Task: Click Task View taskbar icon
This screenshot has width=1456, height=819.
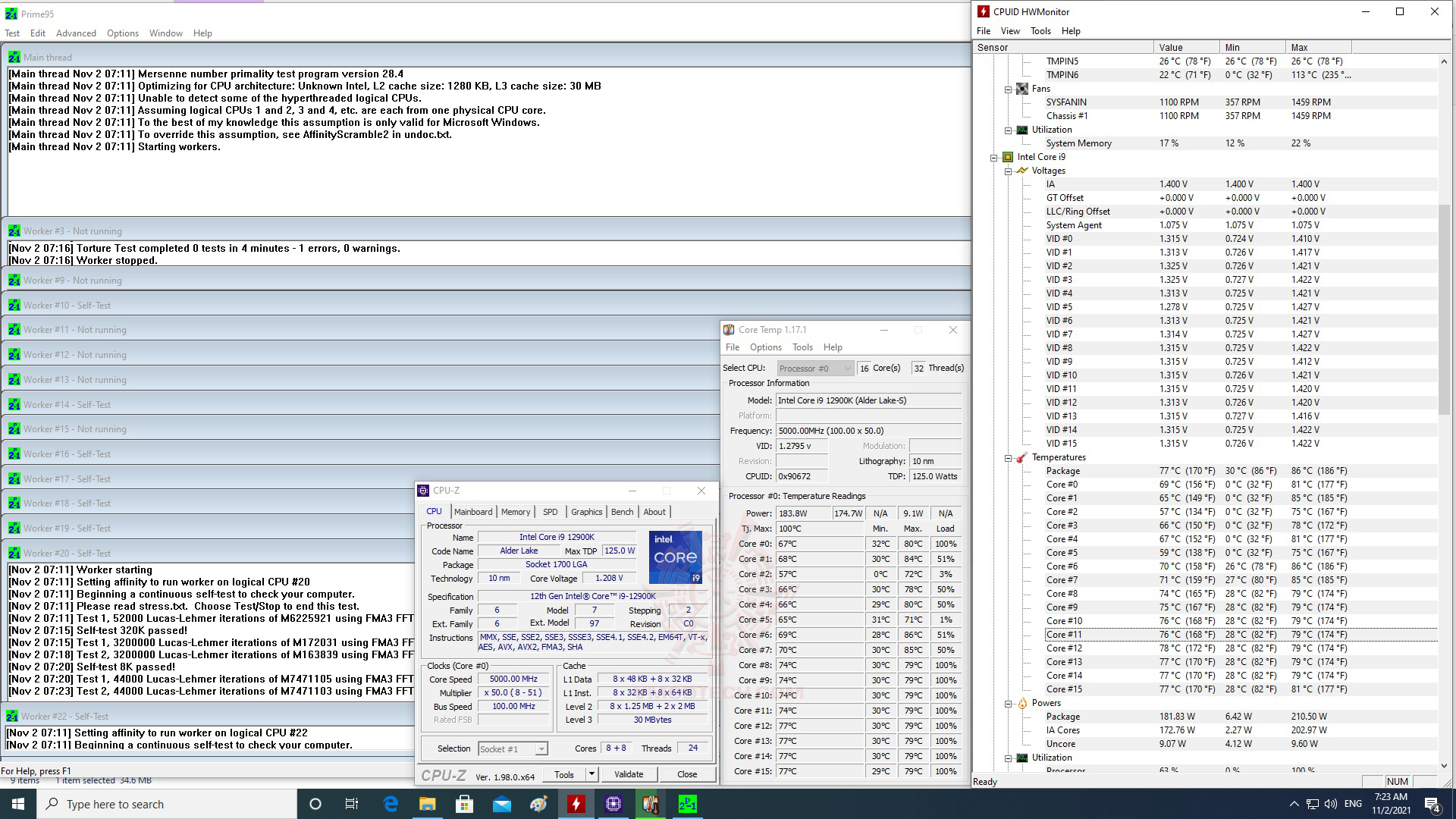Action: click(x=352, y=804)
